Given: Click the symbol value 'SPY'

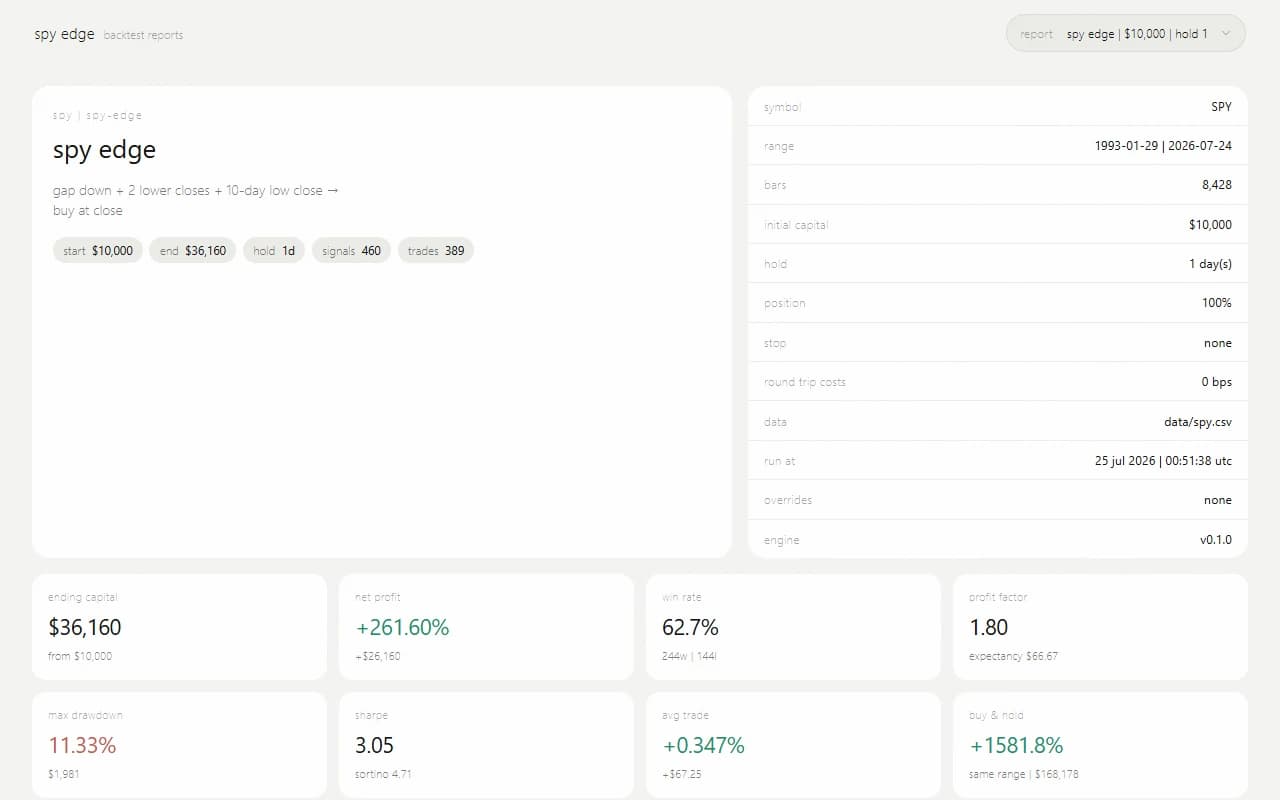Looking at the screenshot, I should coord(1221,107).
